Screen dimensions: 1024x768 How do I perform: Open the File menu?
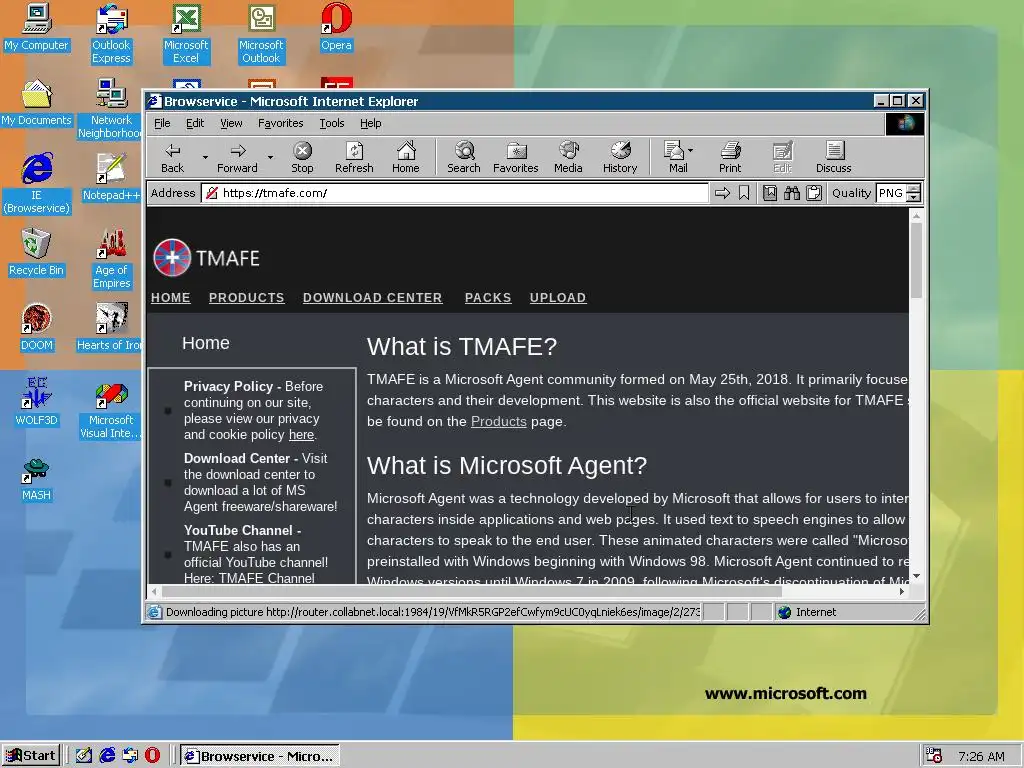(162, 123)
